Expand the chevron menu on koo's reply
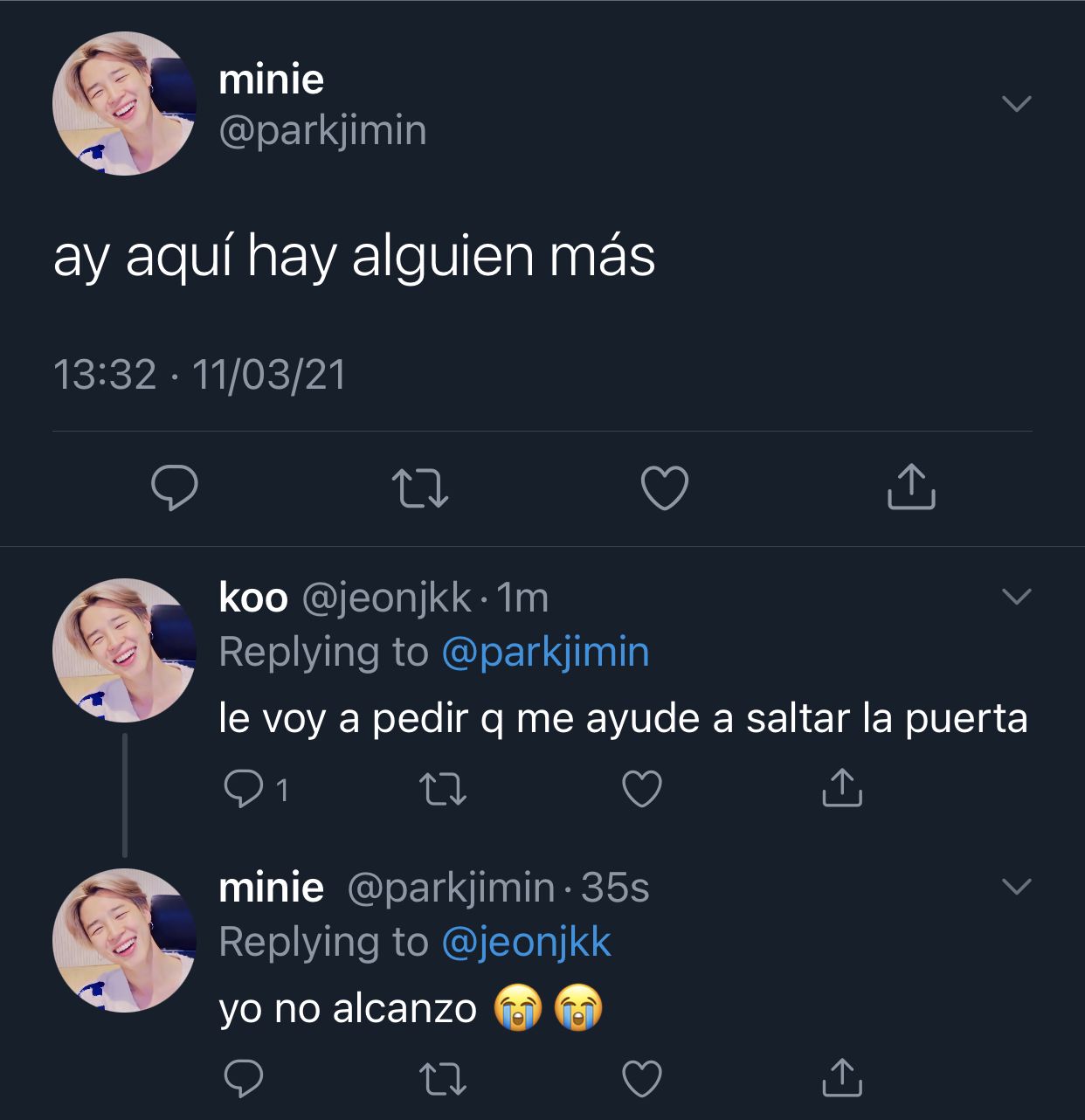The width and height of the screenshot is (1085, 1120). tap(1016, 597)
